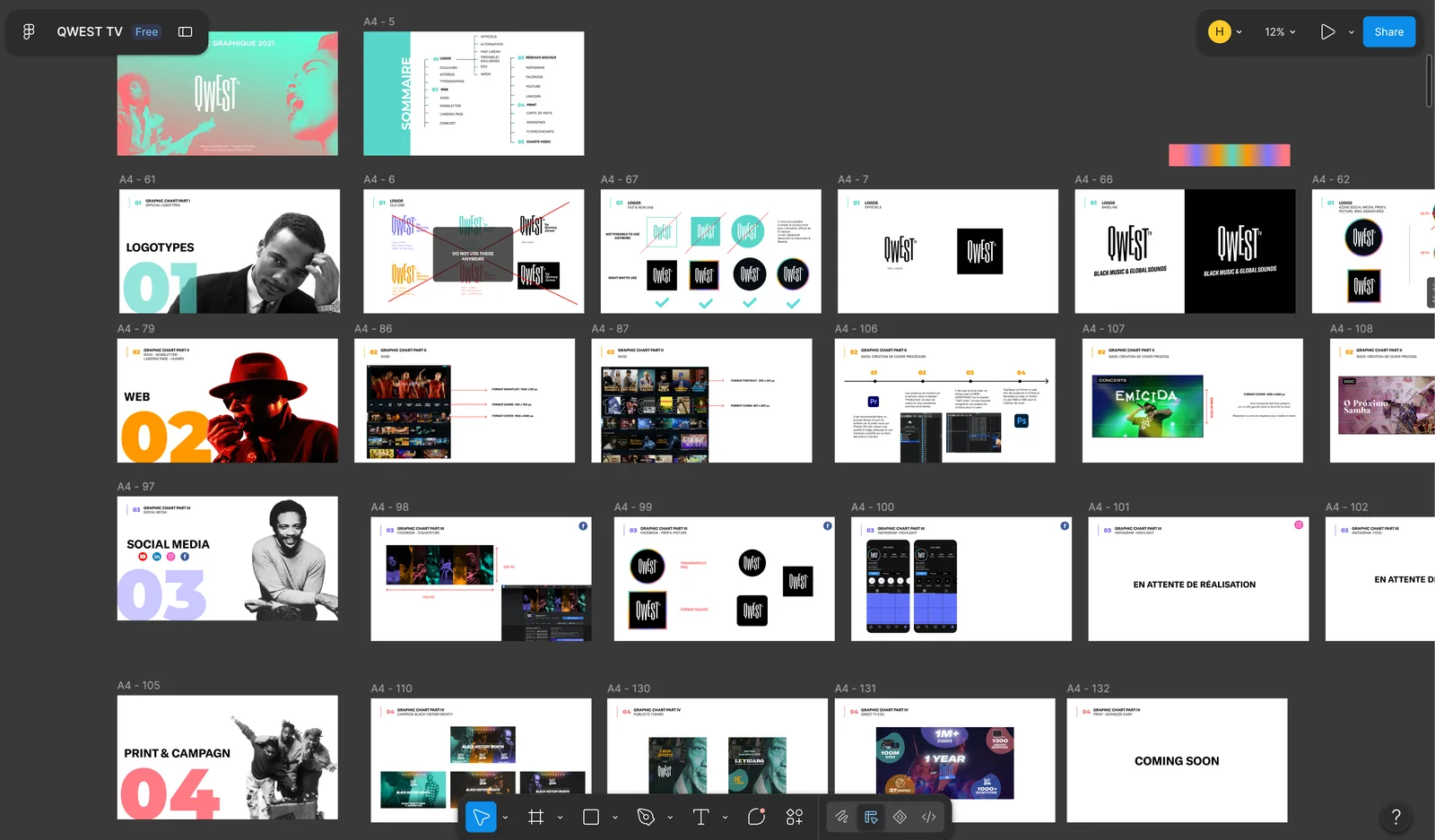Image resolution: width=1435 pixels, height=840 pixels.
Task: Click the frame label 'A4 - 100'
Action: pos(873,507)
